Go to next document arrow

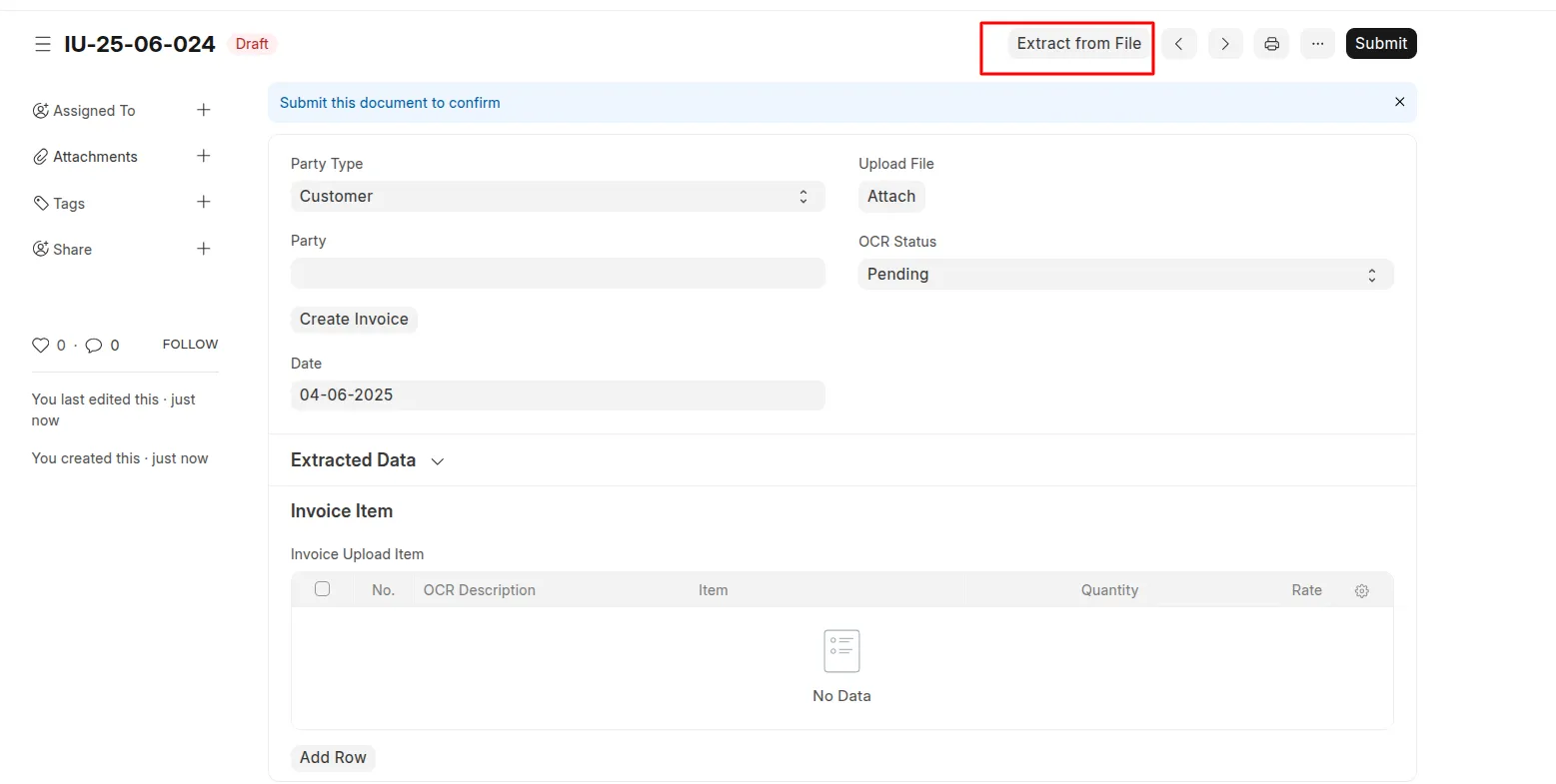1225,44
